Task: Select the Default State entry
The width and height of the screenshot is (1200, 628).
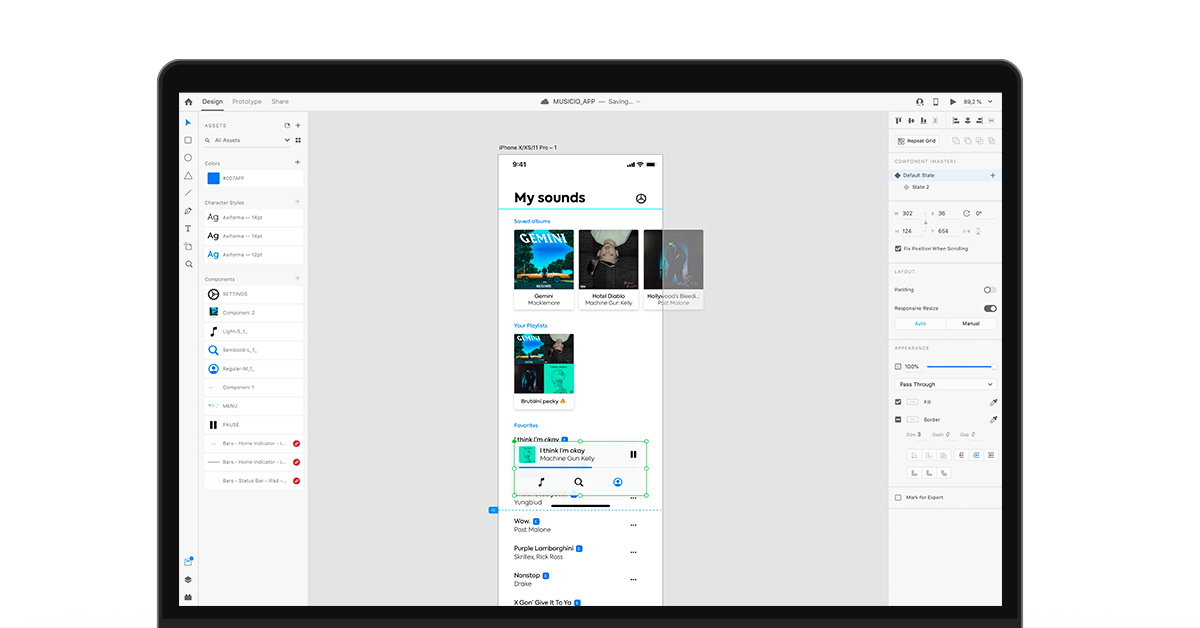Action: [x=945, y=175]
